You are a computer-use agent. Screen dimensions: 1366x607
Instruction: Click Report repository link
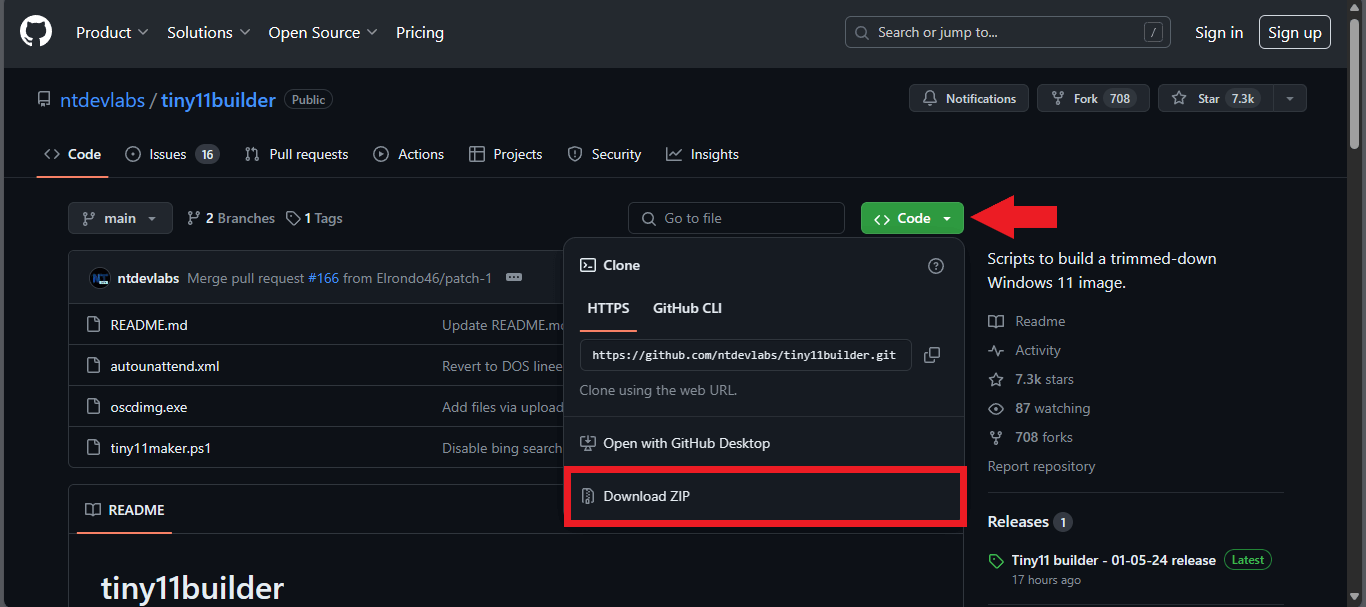[x=1041, y=466]
